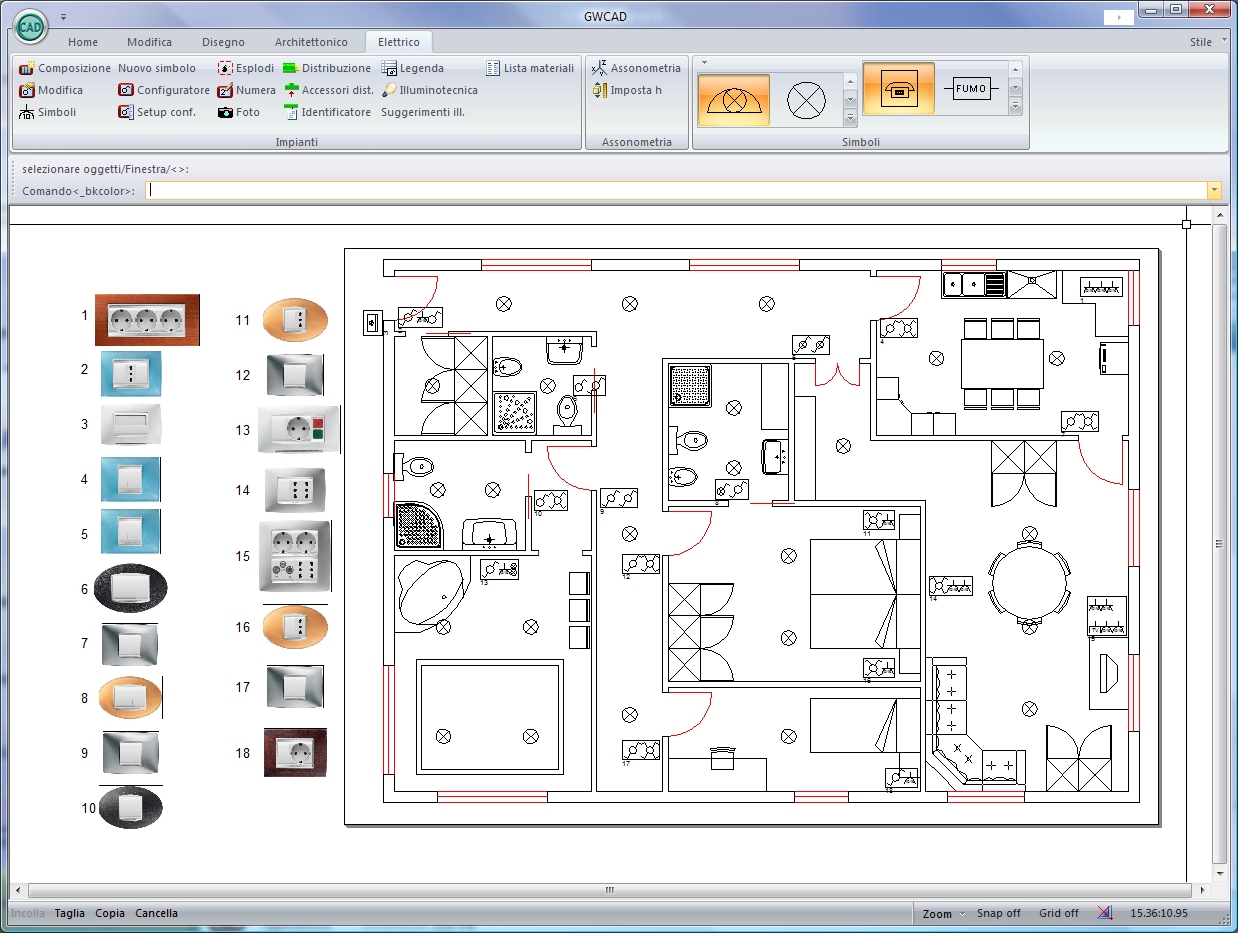Viewport: 1238px width, 933px height.
Task: Expand the command input history dropdown
Action: (1214, 190)
